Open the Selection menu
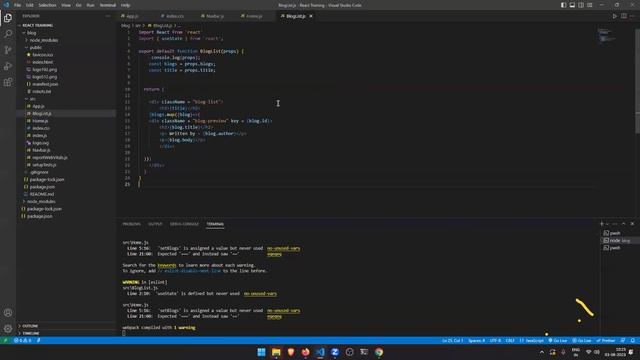The image size is (640, 360). pyautogui.click(x=47, y=5)
